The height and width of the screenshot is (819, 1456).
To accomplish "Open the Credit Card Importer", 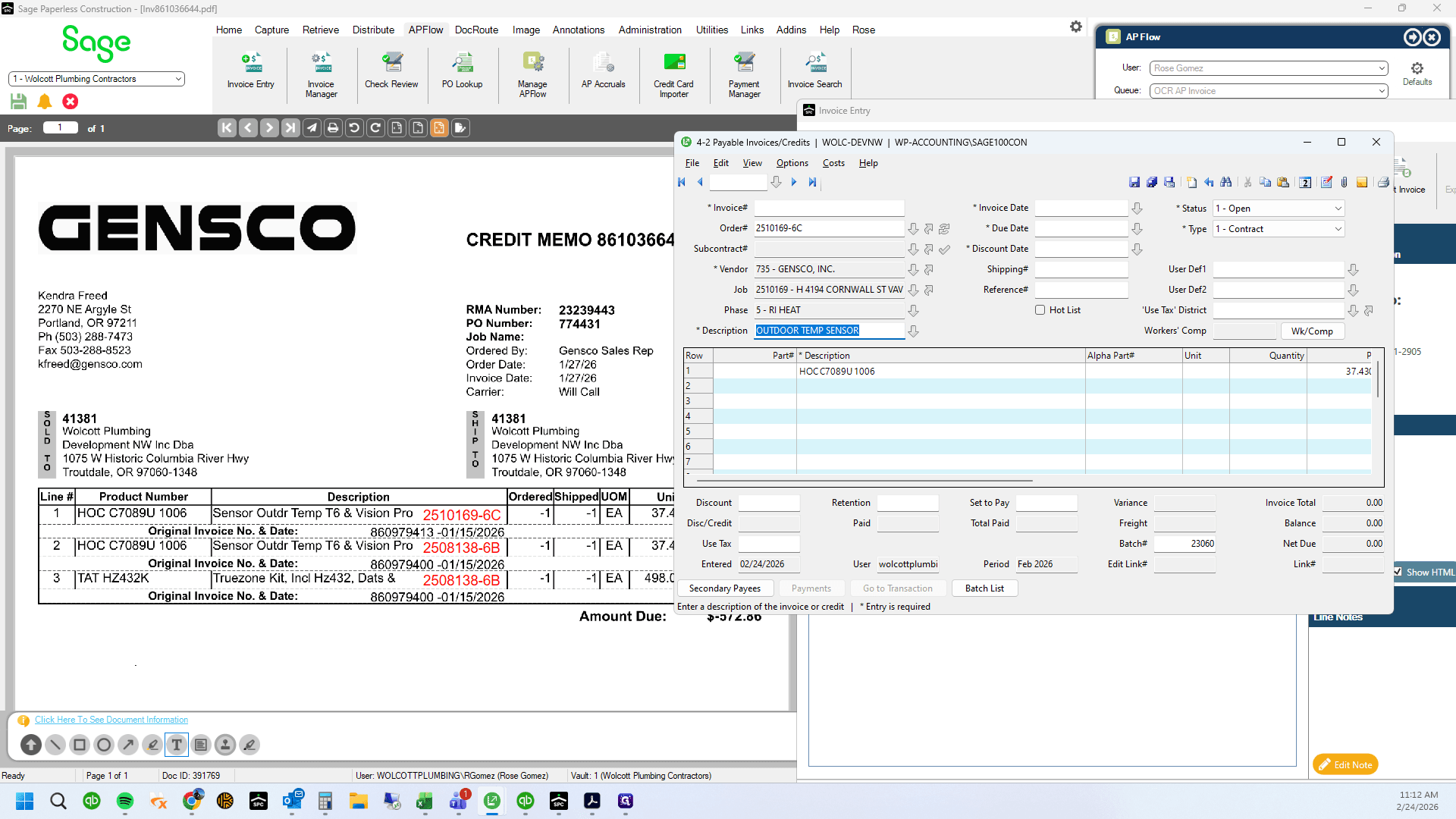I will click(673, 74).
